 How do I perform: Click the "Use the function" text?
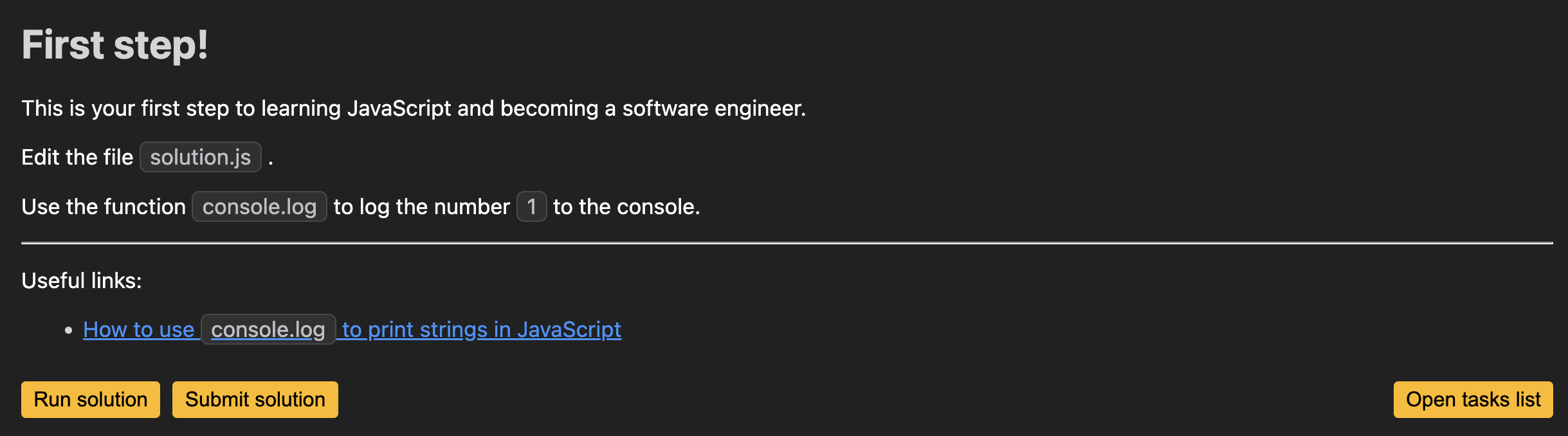(x=104, y=206)
